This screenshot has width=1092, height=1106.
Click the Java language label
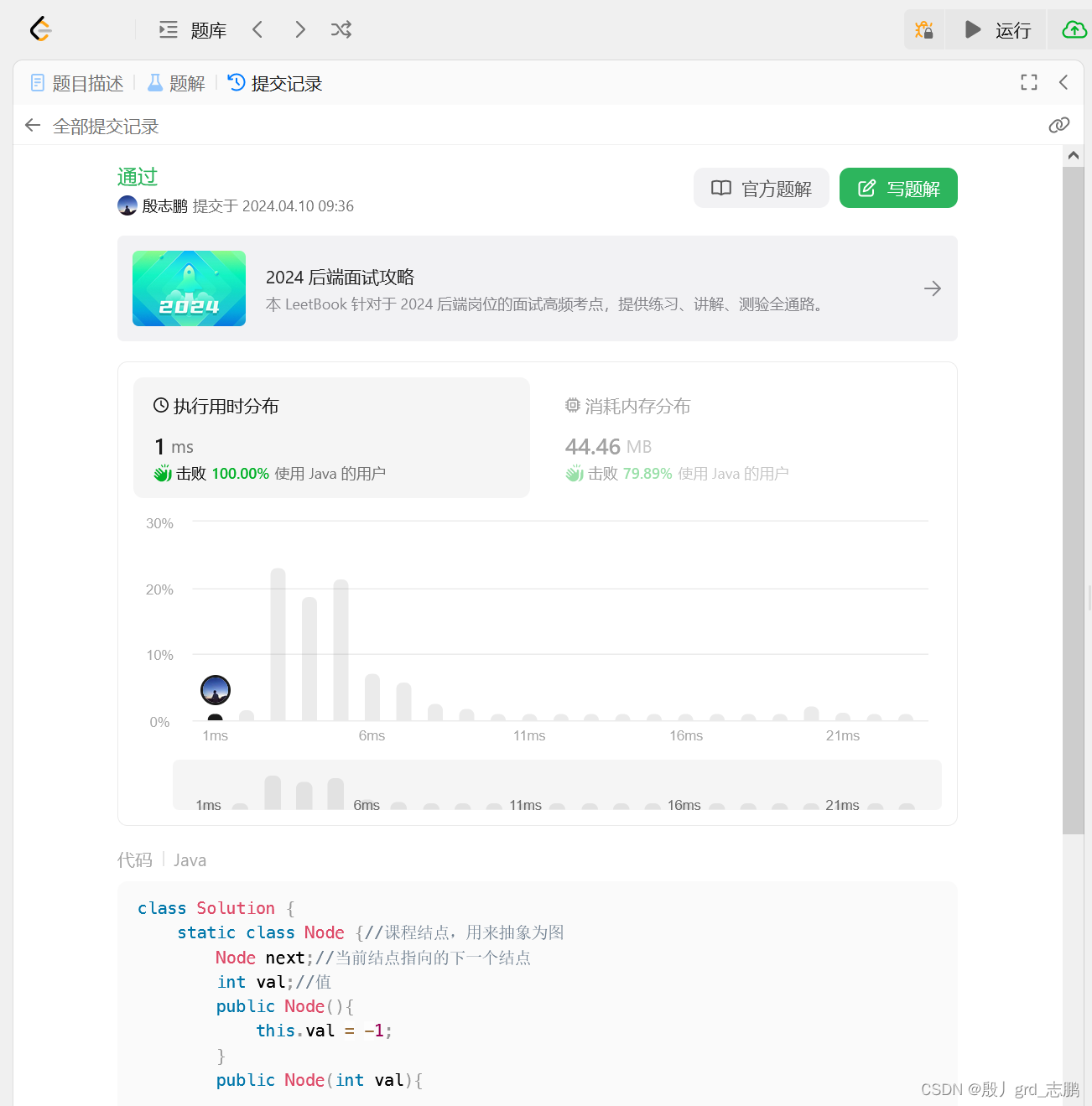(x=190, y=860)
